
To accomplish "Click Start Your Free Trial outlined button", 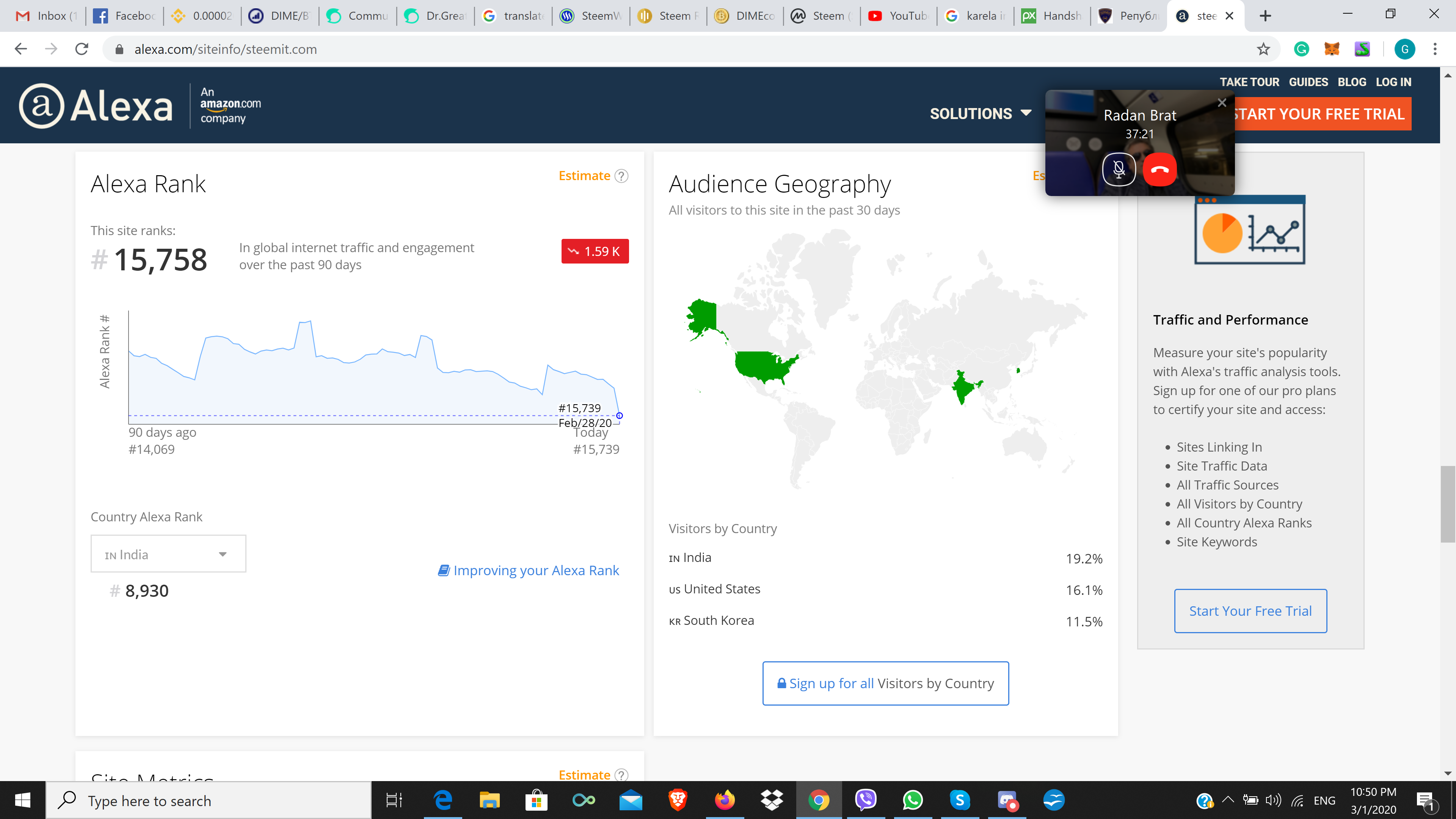I will pos(1250,611).
